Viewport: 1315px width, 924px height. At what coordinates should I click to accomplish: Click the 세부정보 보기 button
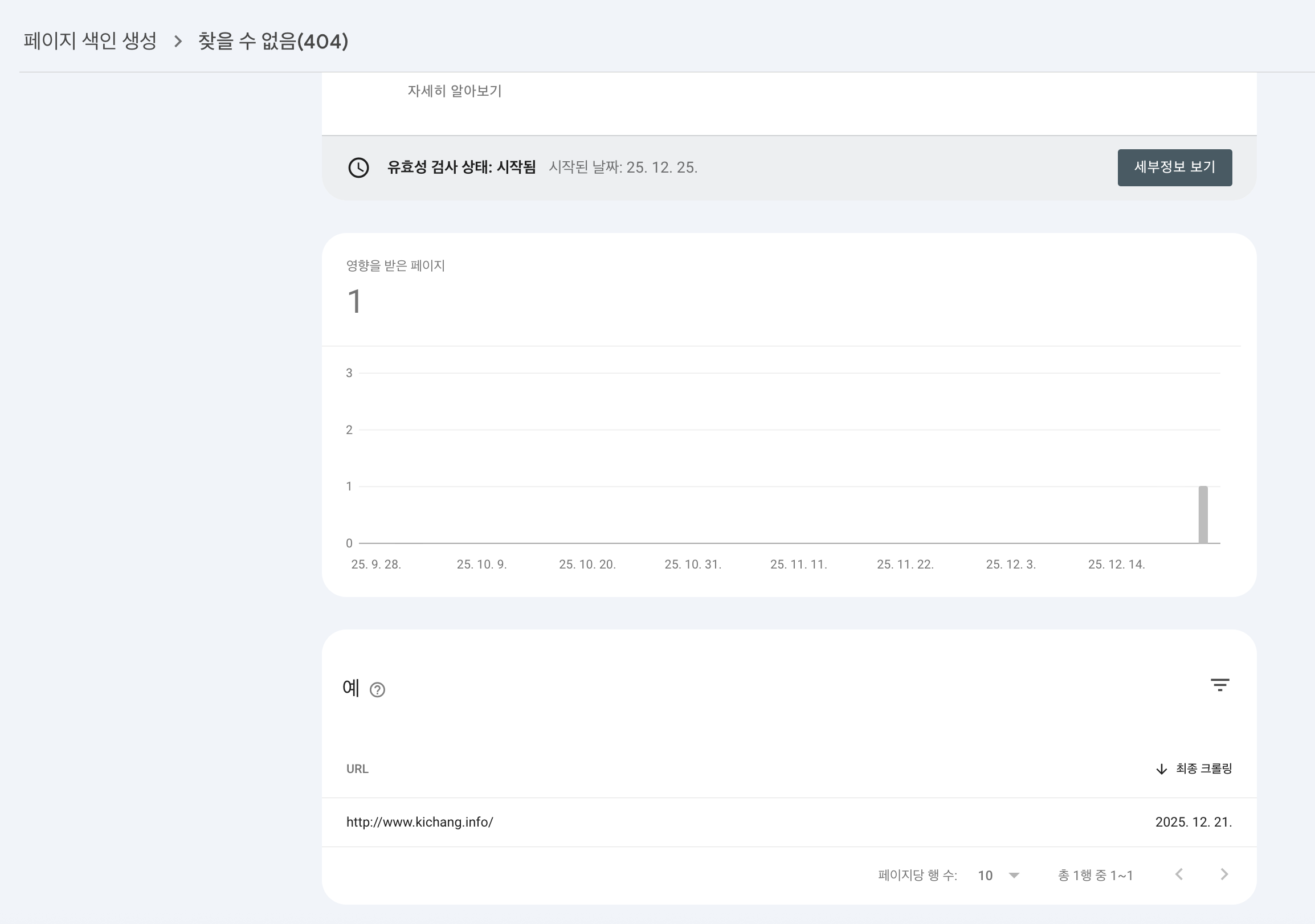click(1175, 167)
